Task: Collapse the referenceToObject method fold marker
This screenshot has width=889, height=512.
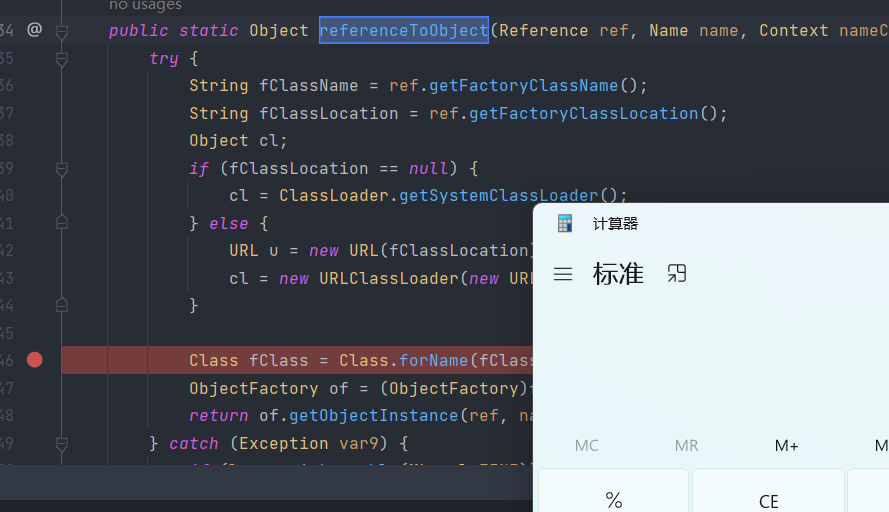Action: click(x=62, y=32)
